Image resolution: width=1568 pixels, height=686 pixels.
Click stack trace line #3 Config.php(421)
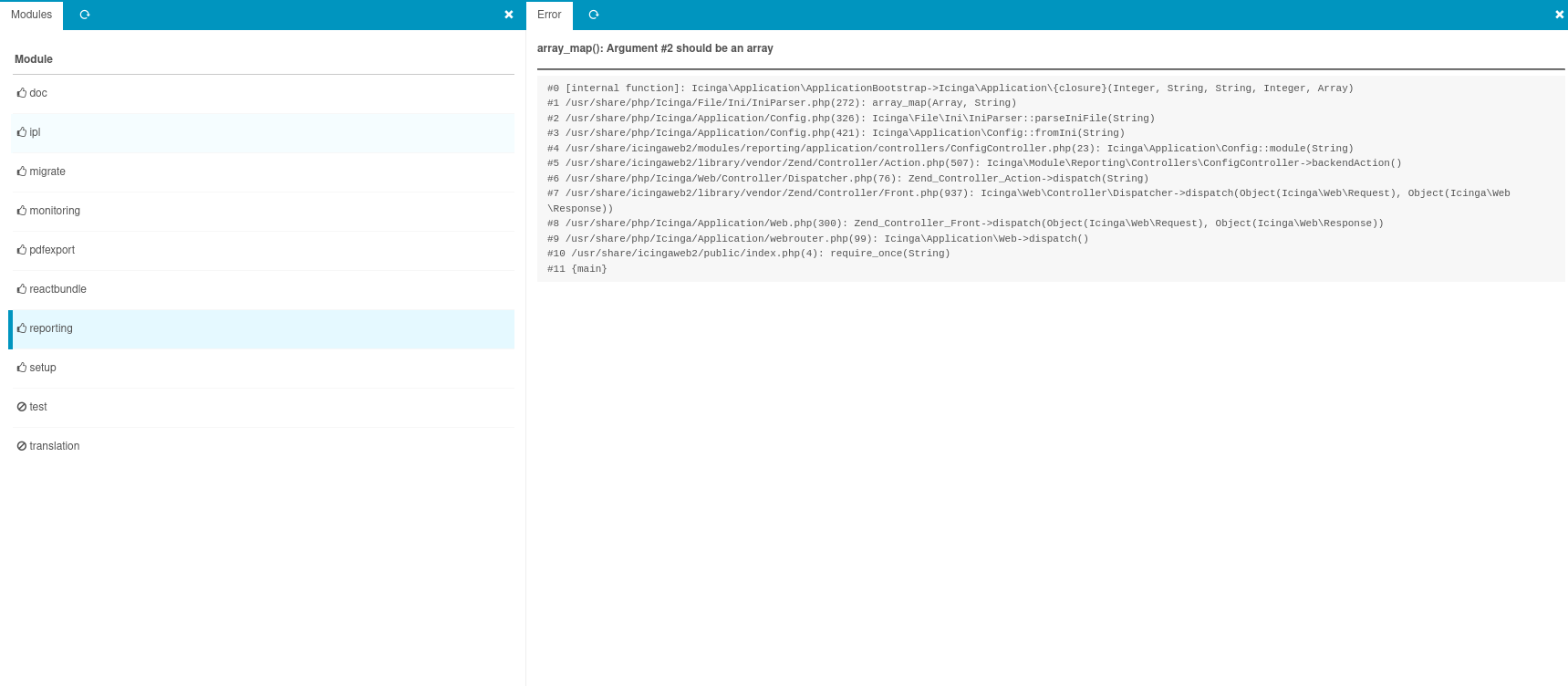836,133
